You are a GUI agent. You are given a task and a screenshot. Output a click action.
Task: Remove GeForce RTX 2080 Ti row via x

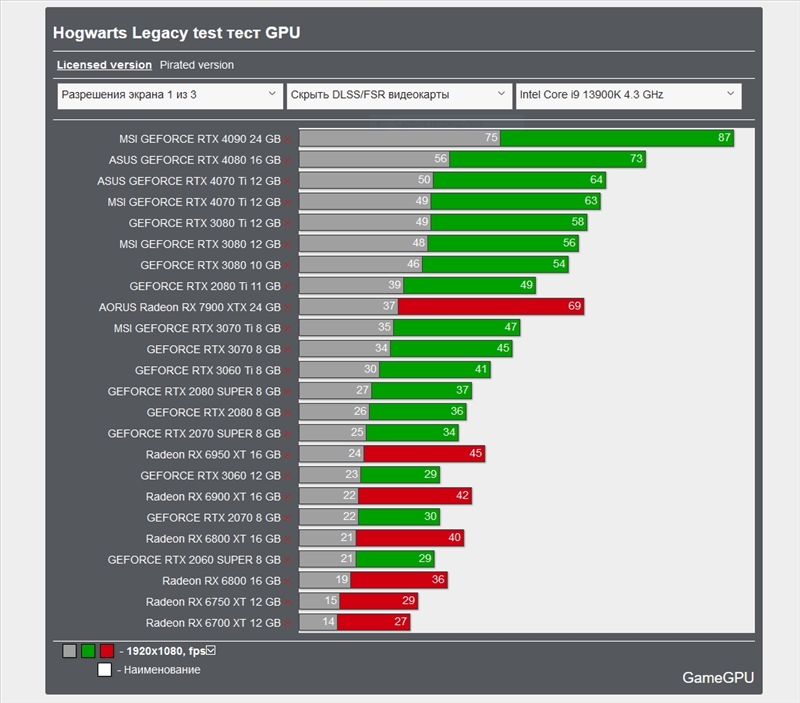[288, 287]
